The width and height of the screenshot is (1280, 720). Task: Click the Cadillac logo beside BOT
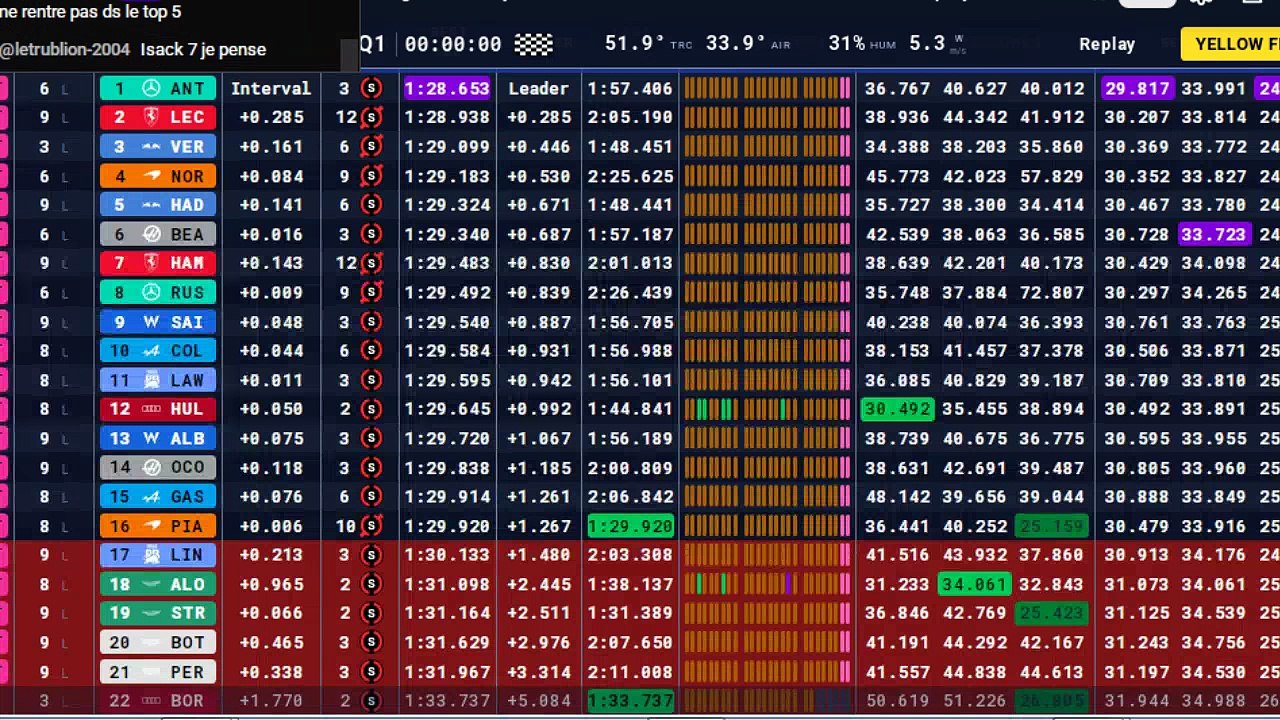coord(152,644)
